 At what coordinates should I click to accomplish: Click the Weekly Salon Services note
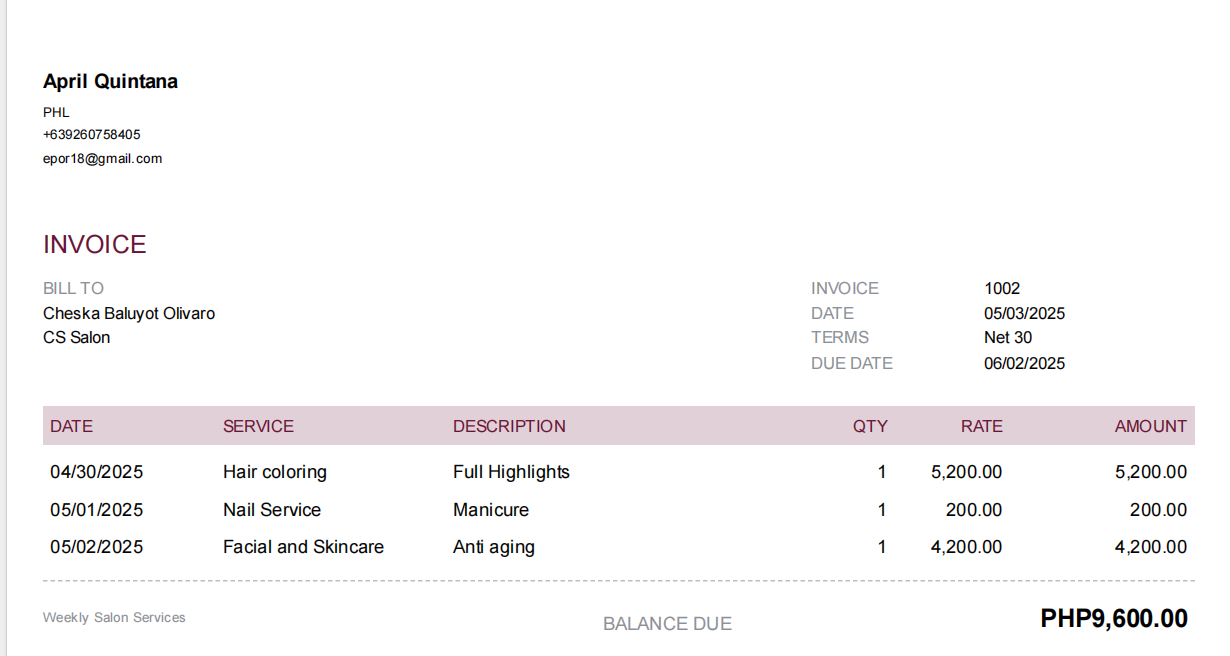(x=114, y=618)
